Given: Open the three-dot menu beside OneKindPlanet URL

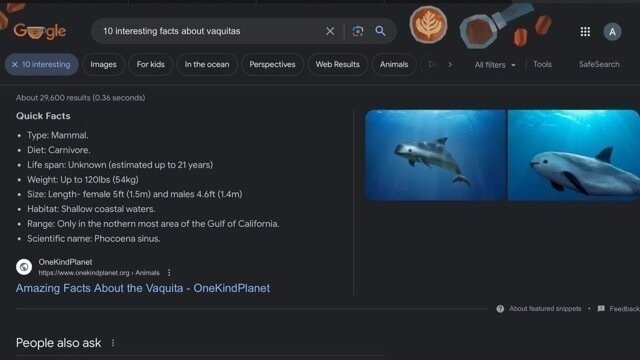Looking at the screenshot, I should tap(169, 273).
